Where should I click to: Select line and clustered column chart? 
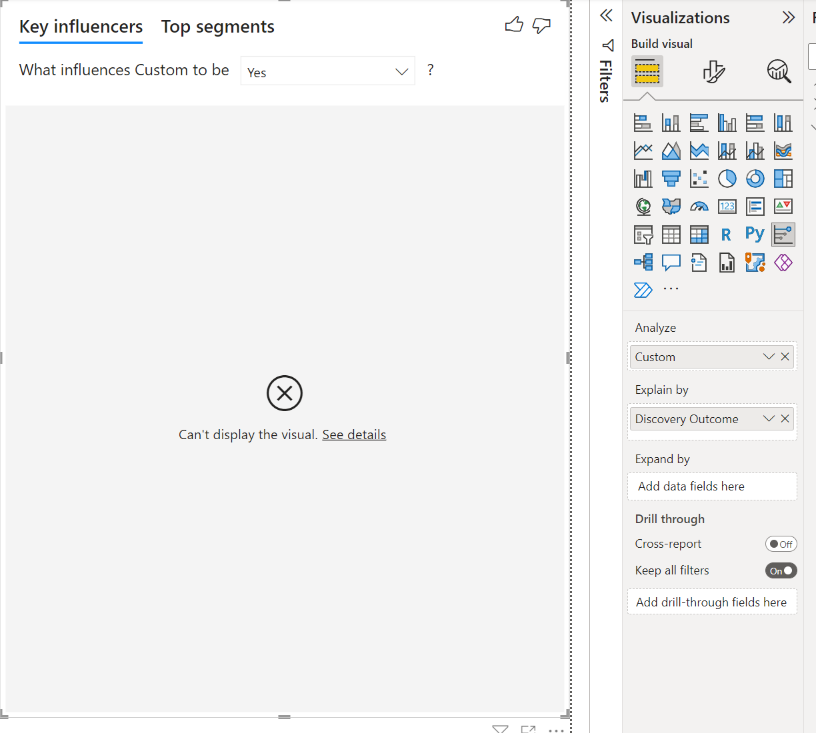tap(755, 151)
